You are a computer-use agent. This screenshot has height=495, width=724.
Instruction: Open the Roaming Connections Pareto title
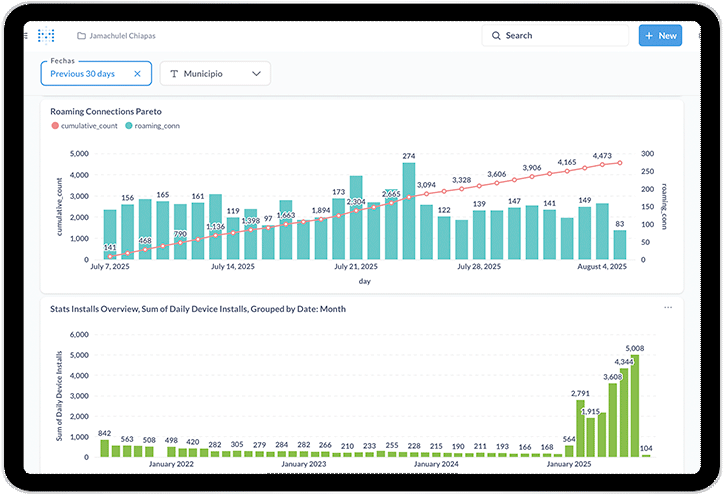pos(106,111)
